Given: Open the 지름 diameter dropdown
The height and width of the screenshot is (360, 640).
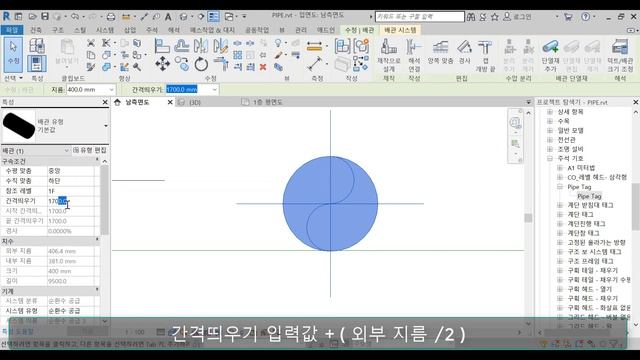Looking at the screenshot, I should pos(111,89).
